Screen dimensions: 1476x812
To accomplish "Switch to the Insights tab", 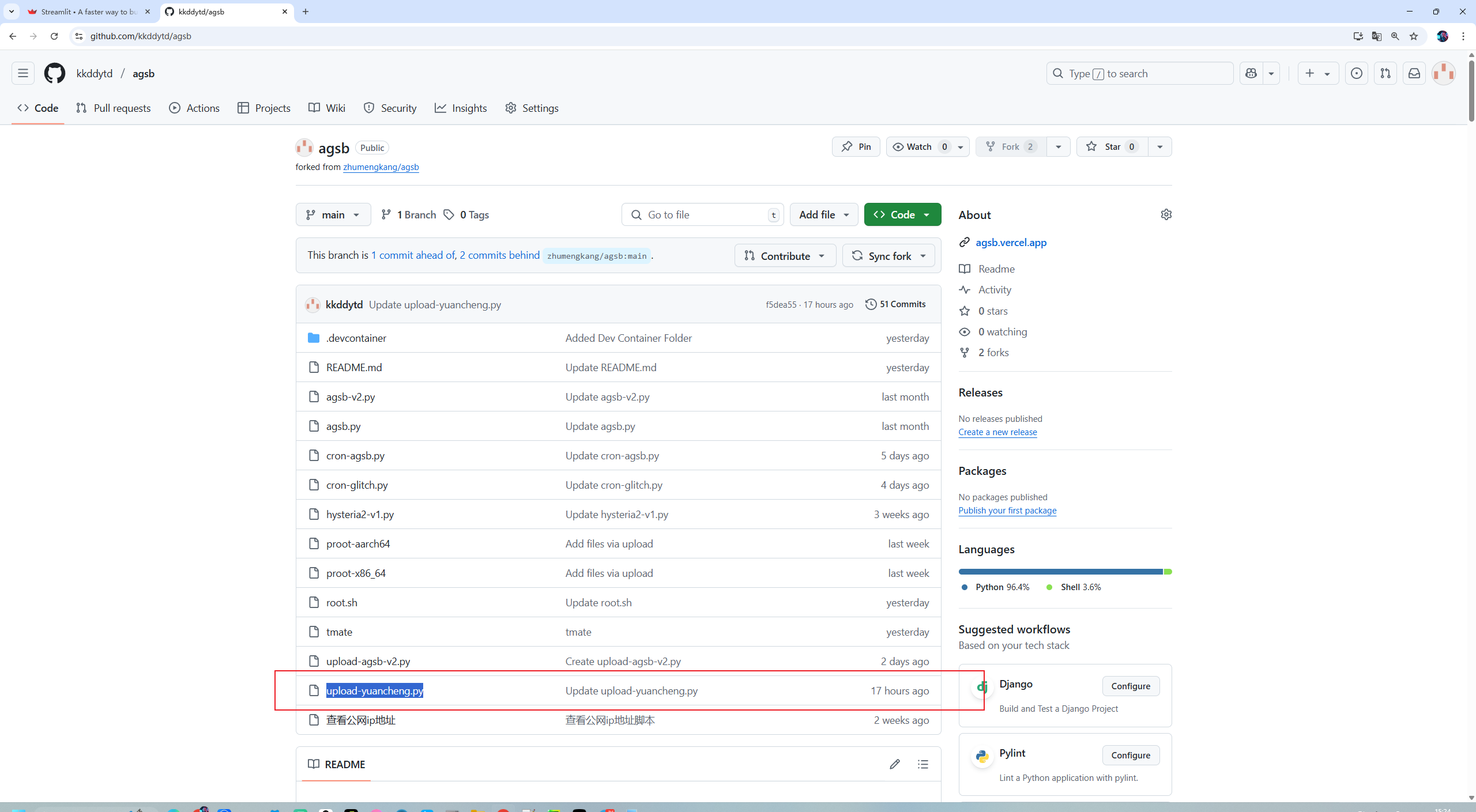I will [461, 108].
